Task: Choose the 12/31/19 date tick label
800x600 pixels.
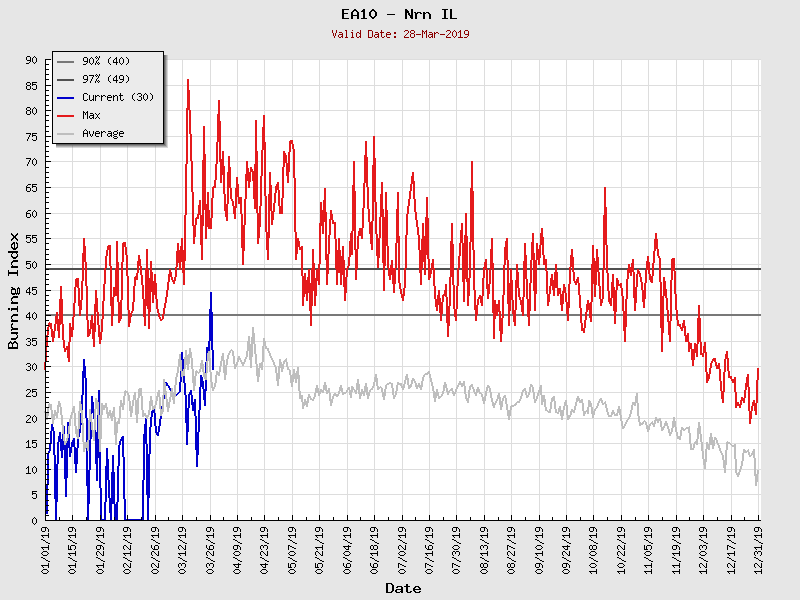Action: 758,547
